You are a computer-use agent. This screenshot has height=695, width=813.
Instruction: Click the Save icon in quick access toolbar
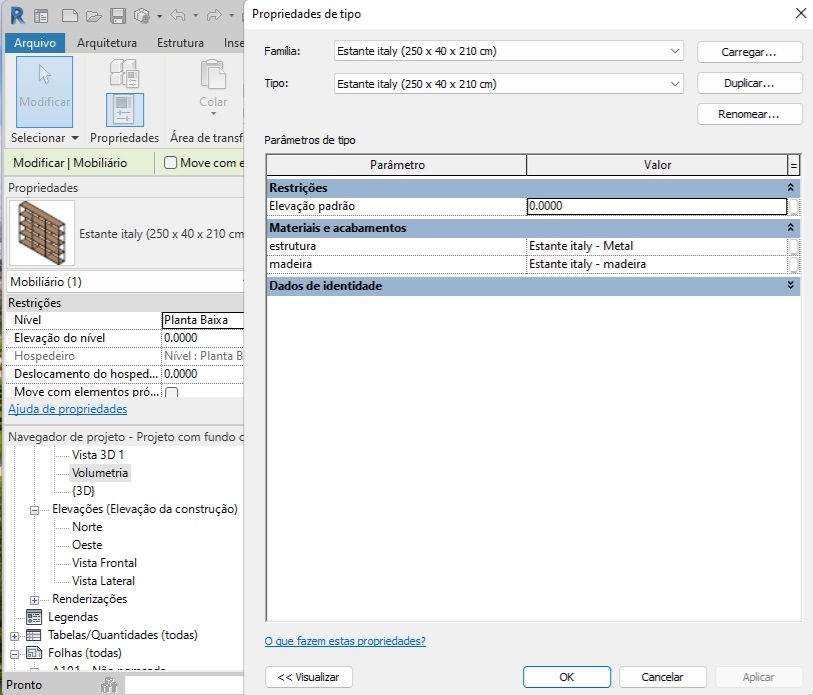tap(118, 16)
